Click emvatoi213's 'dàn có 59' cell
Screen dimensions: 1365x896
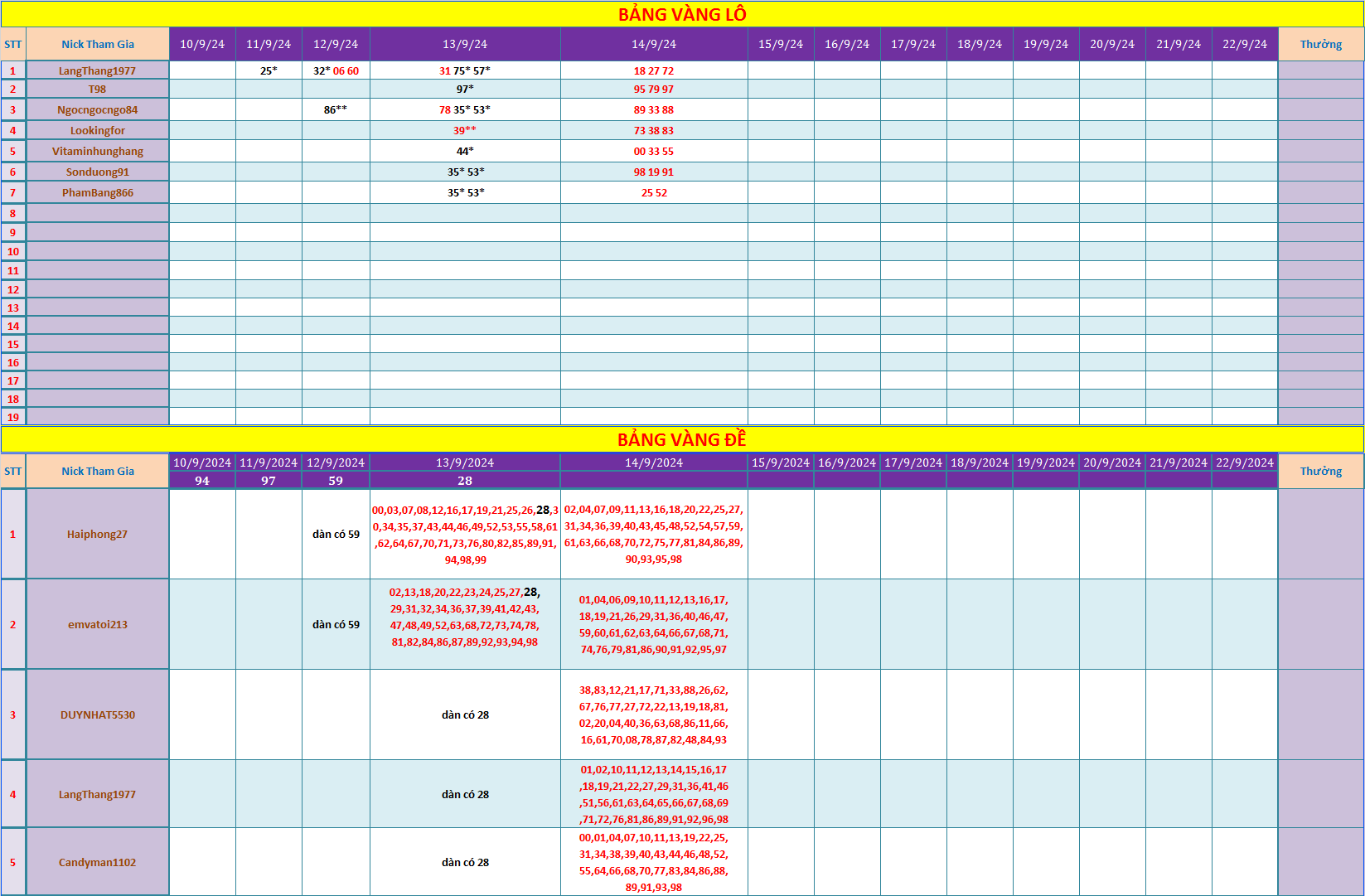coord(336,624)
